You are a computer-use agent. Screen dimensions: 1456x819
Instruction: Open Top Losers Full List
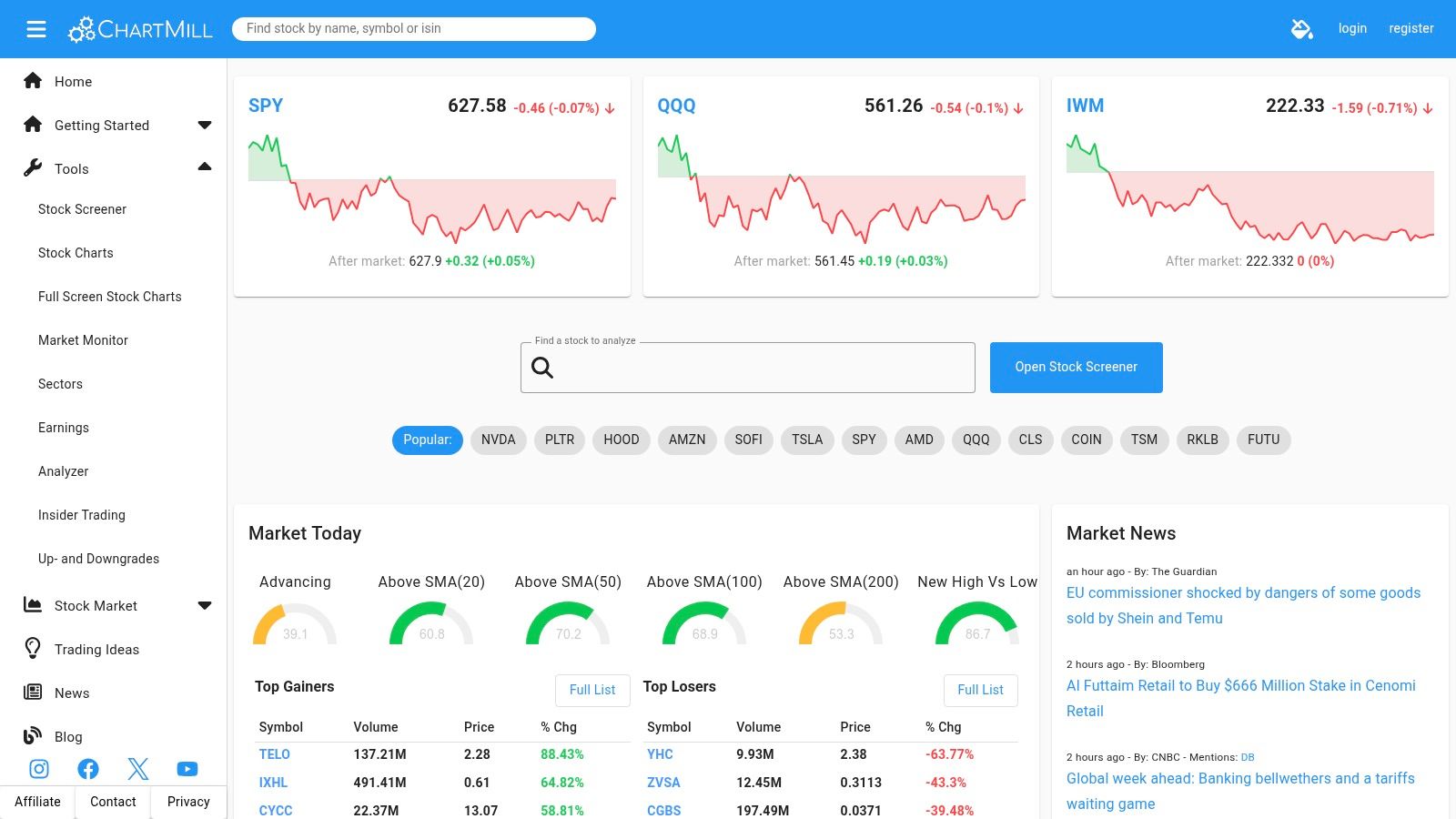(980, 690)
